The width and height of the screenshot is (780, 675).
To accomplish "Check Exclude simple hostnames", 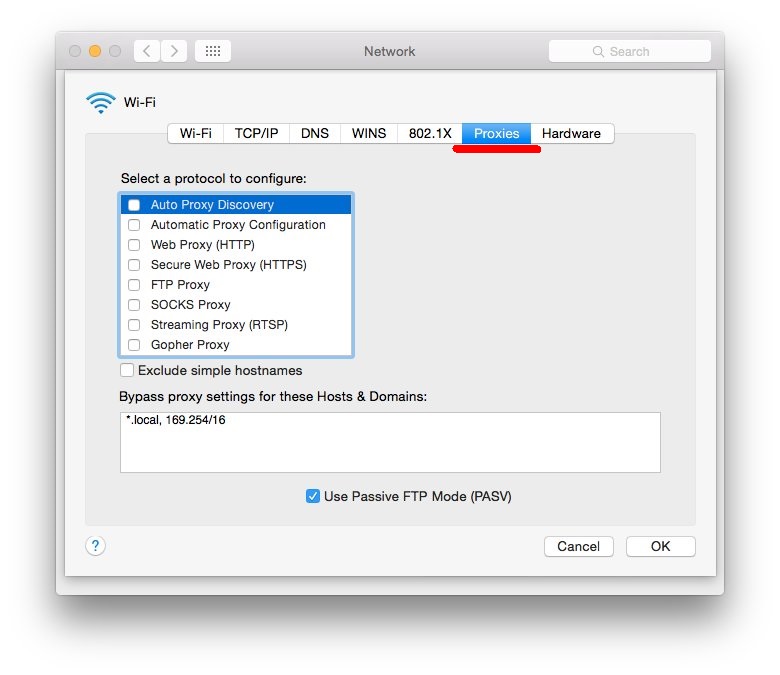I will coord(127,370).
